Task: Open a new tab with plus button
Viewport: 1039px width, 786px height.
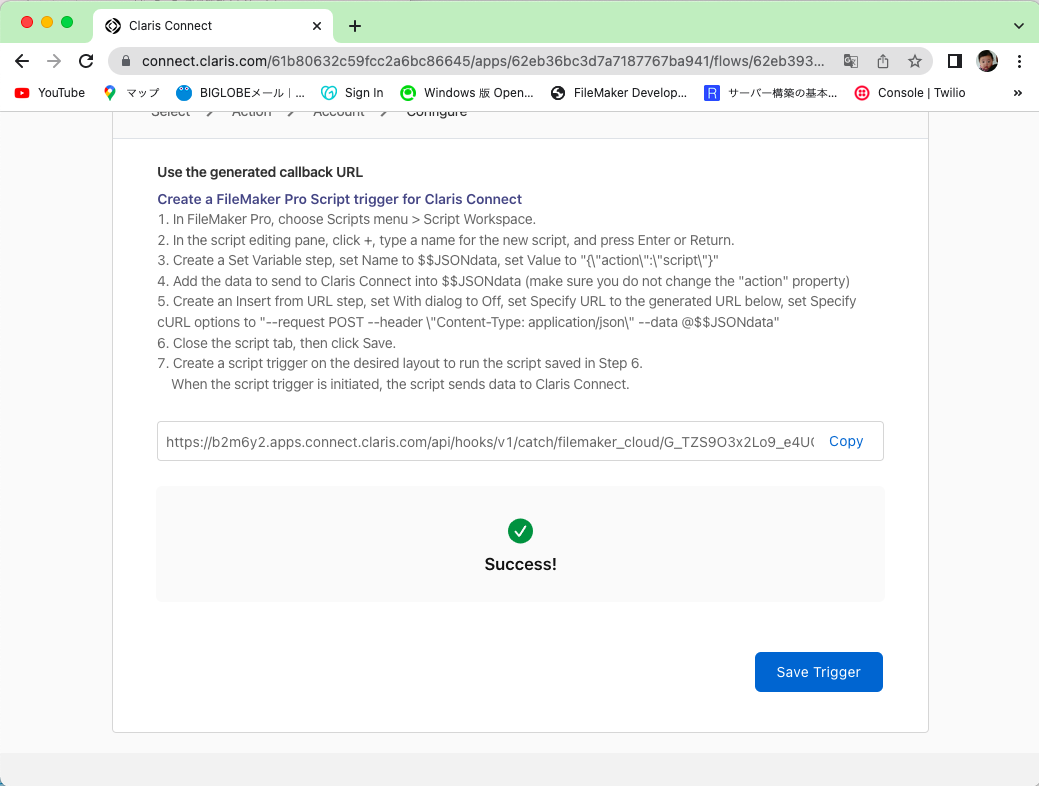Action: [x=355, y=26]
